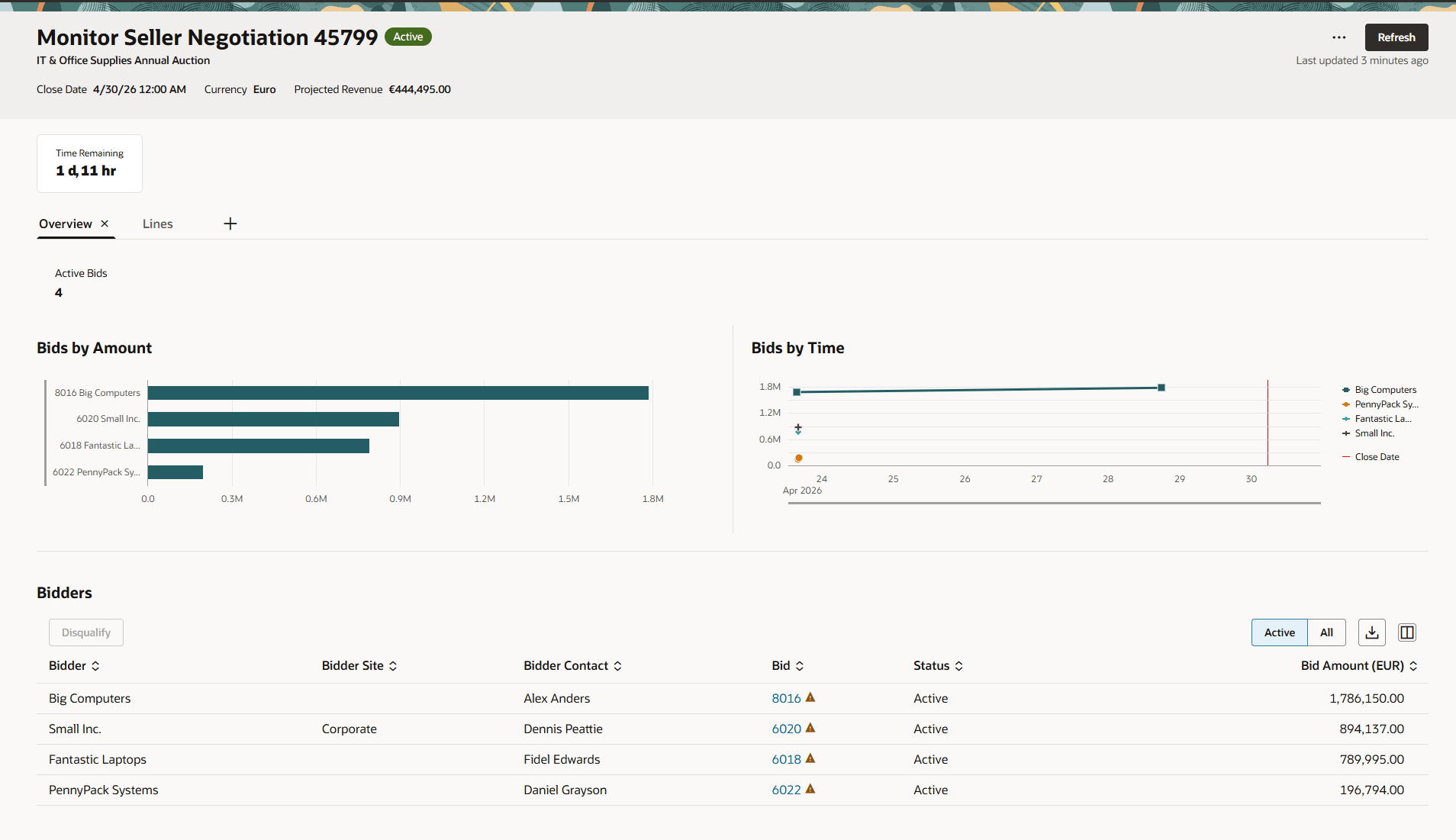1456x840 pixels.
Task: Sort by Bid Amount (EUR) column
Action: pos(1359,666)
